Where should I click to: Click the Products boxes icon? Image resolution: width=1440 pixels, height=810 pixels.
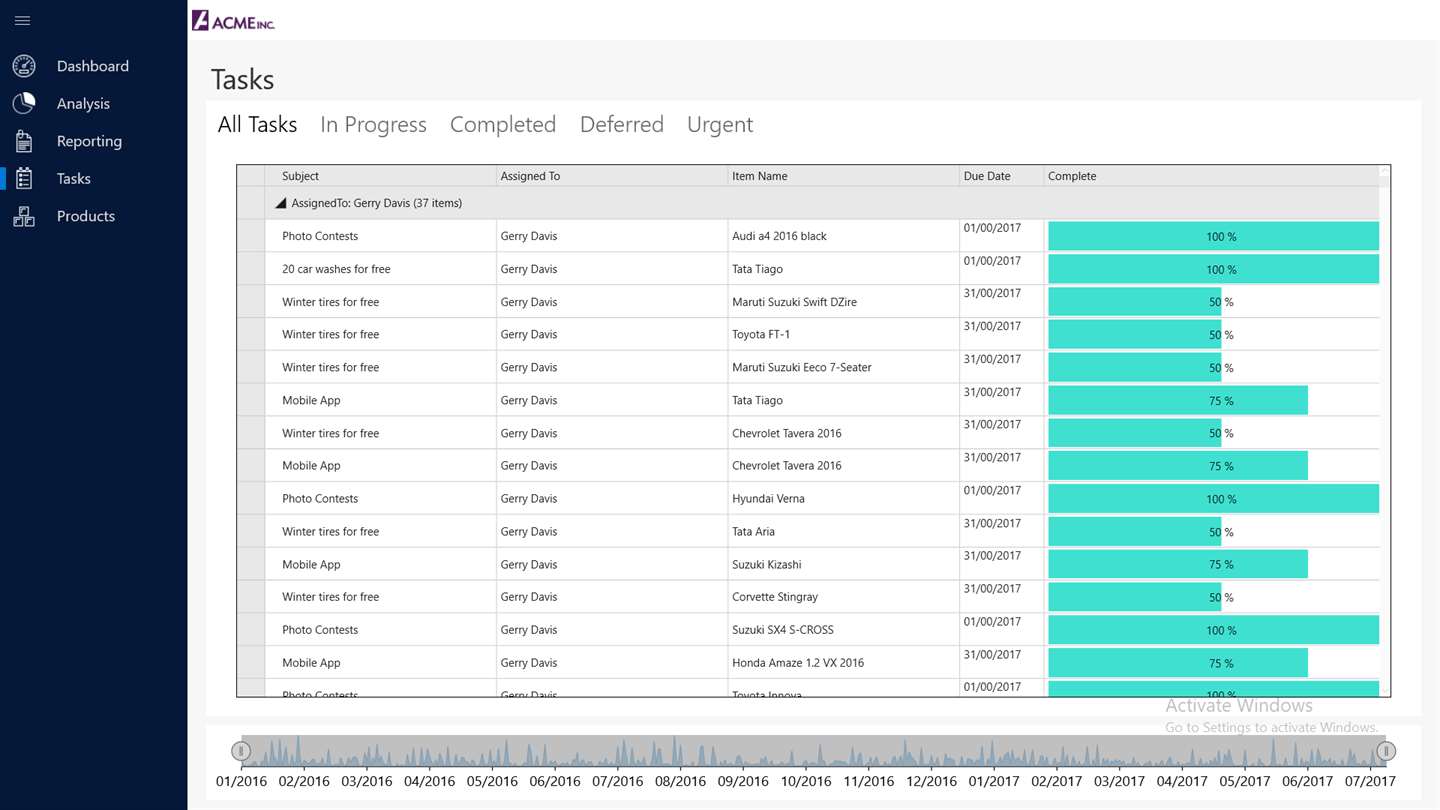click(24, 216)
